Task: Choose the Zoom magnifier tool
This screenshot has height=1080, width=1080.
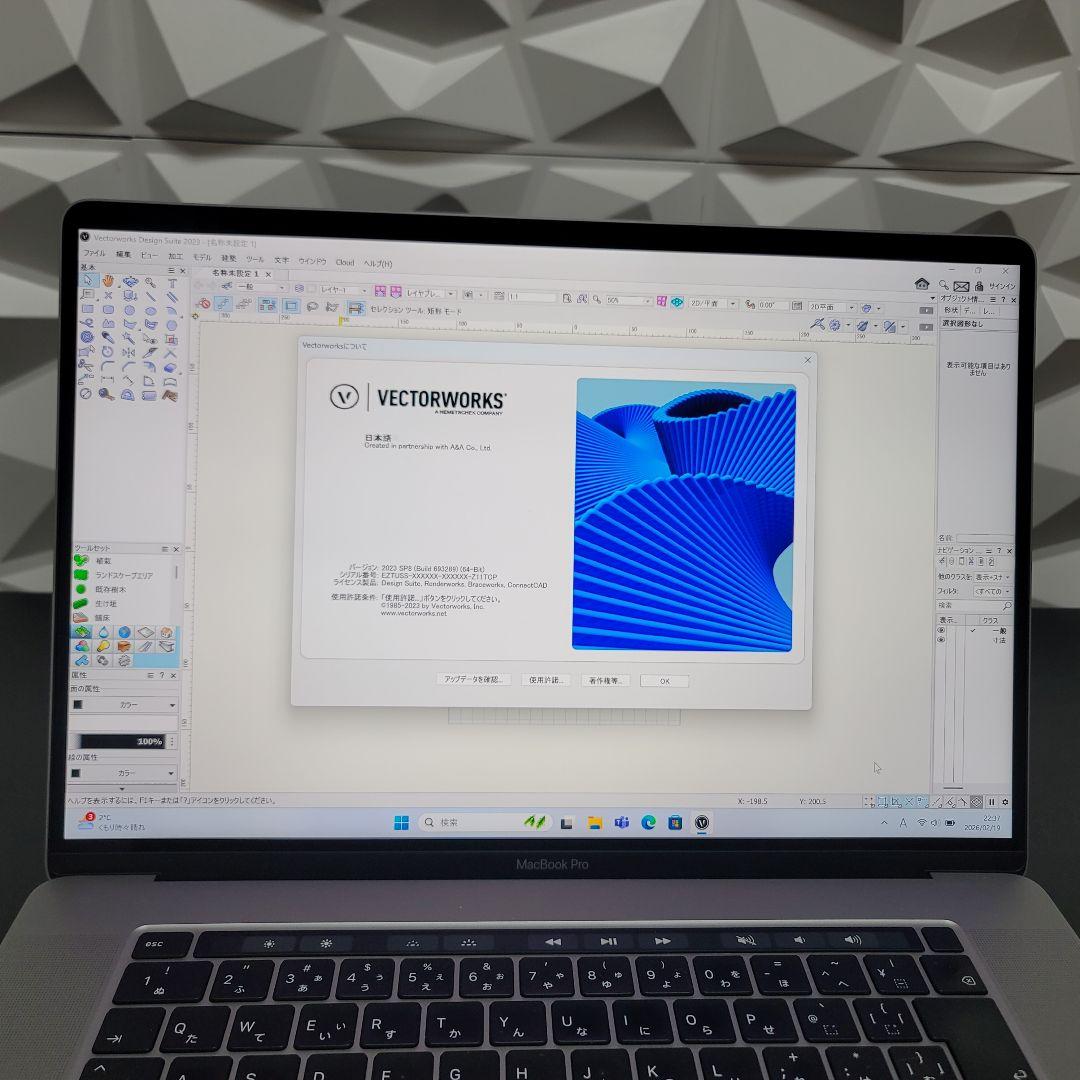Action: tap(150, 281)
